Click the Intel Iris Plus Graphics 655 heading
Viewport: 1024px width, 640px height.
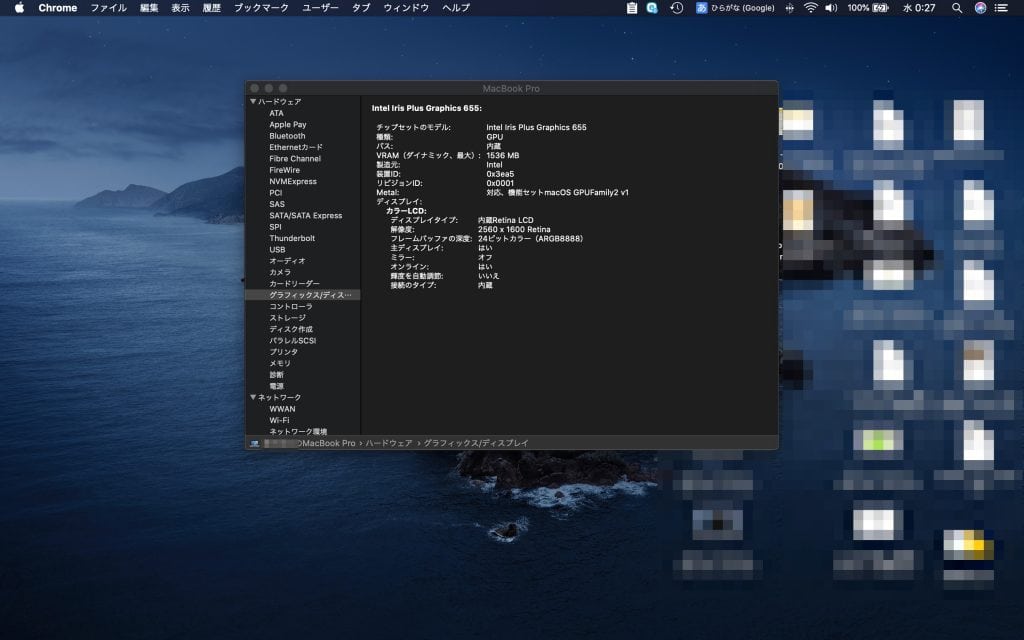[426, 108]
